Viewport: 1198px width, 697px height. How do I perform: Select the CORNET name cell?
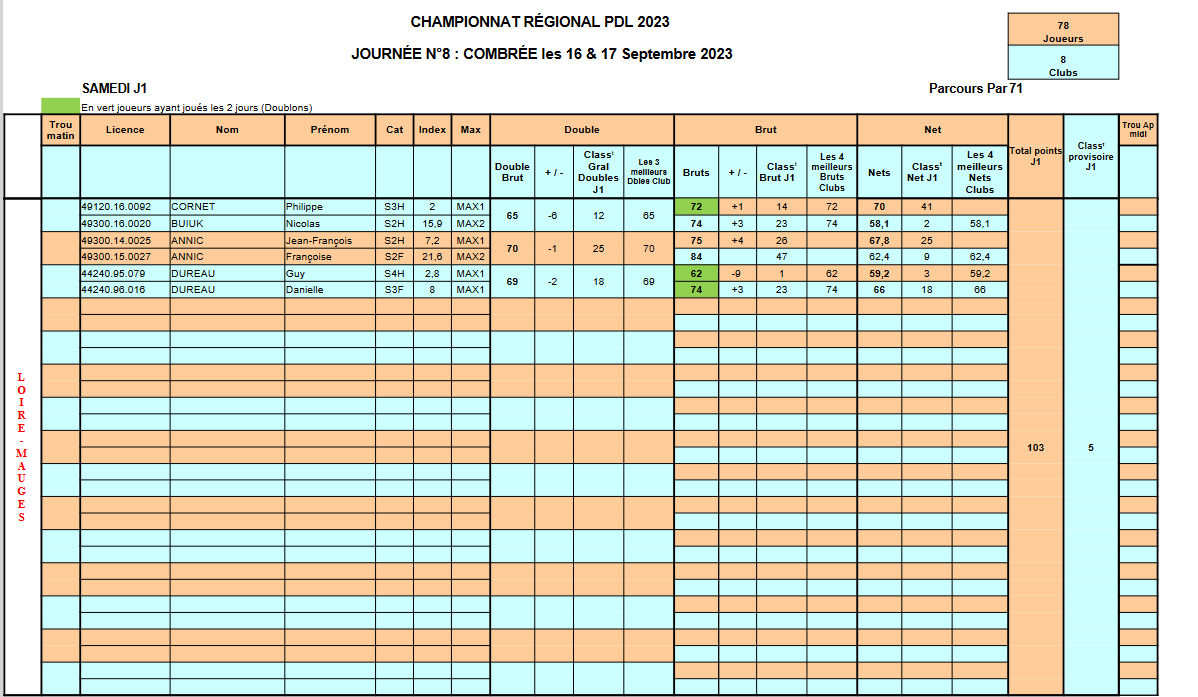click(x=227, y=207)
